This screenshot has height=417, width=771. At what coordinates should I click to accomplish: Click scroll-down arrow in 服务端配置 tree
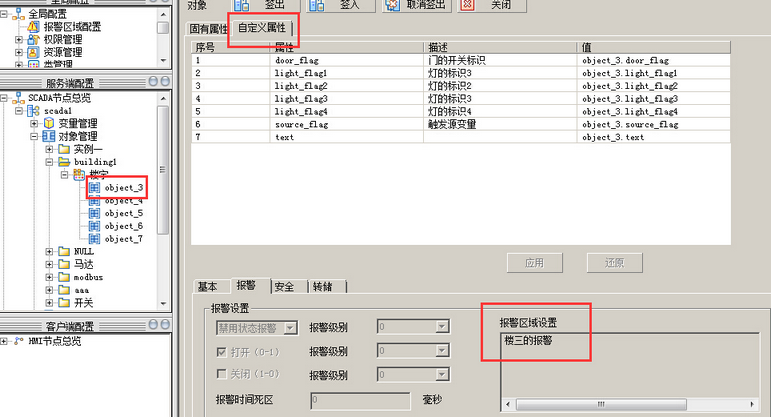(x=163, y=303)
